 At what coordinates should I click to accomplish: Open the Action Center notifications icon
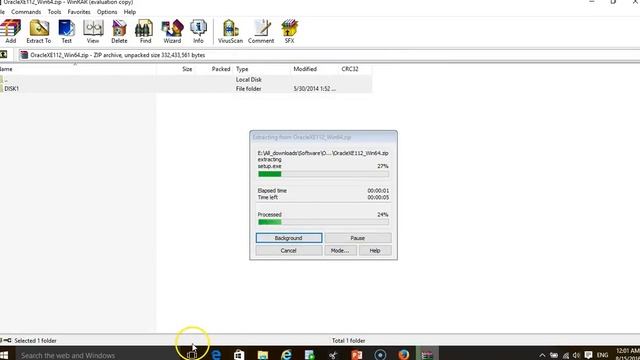click(x=588, y=355)
